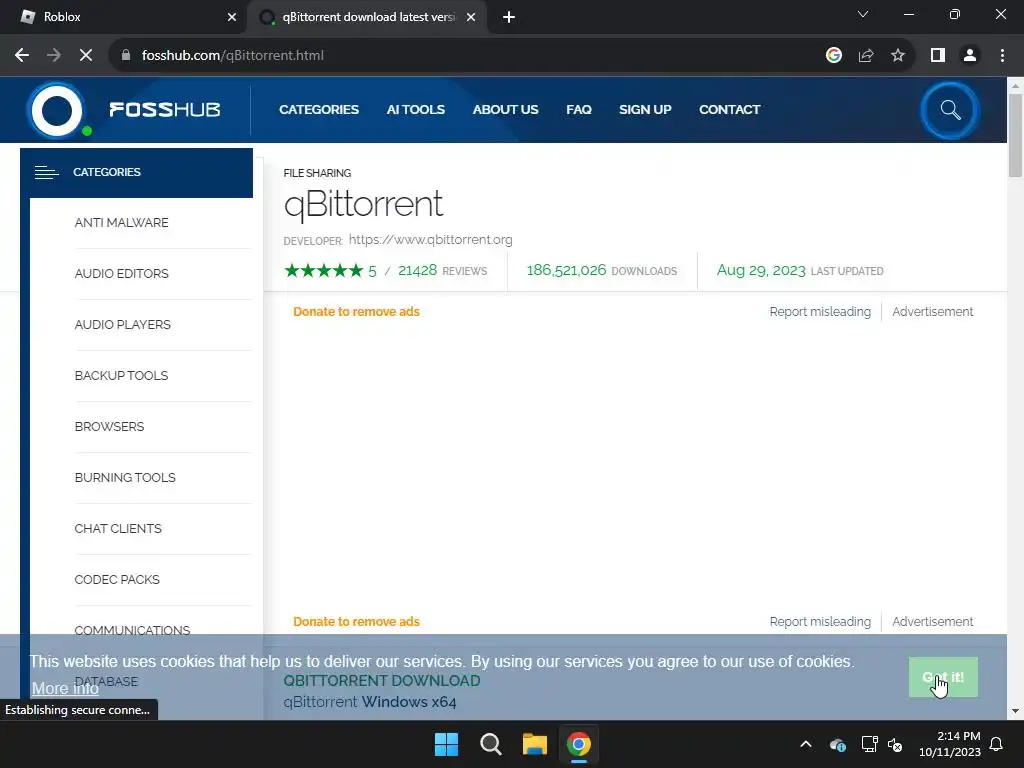Open the tab search dropdown chevron
The height and width of the screenshot is (768, 1024).
pos(863,14)
